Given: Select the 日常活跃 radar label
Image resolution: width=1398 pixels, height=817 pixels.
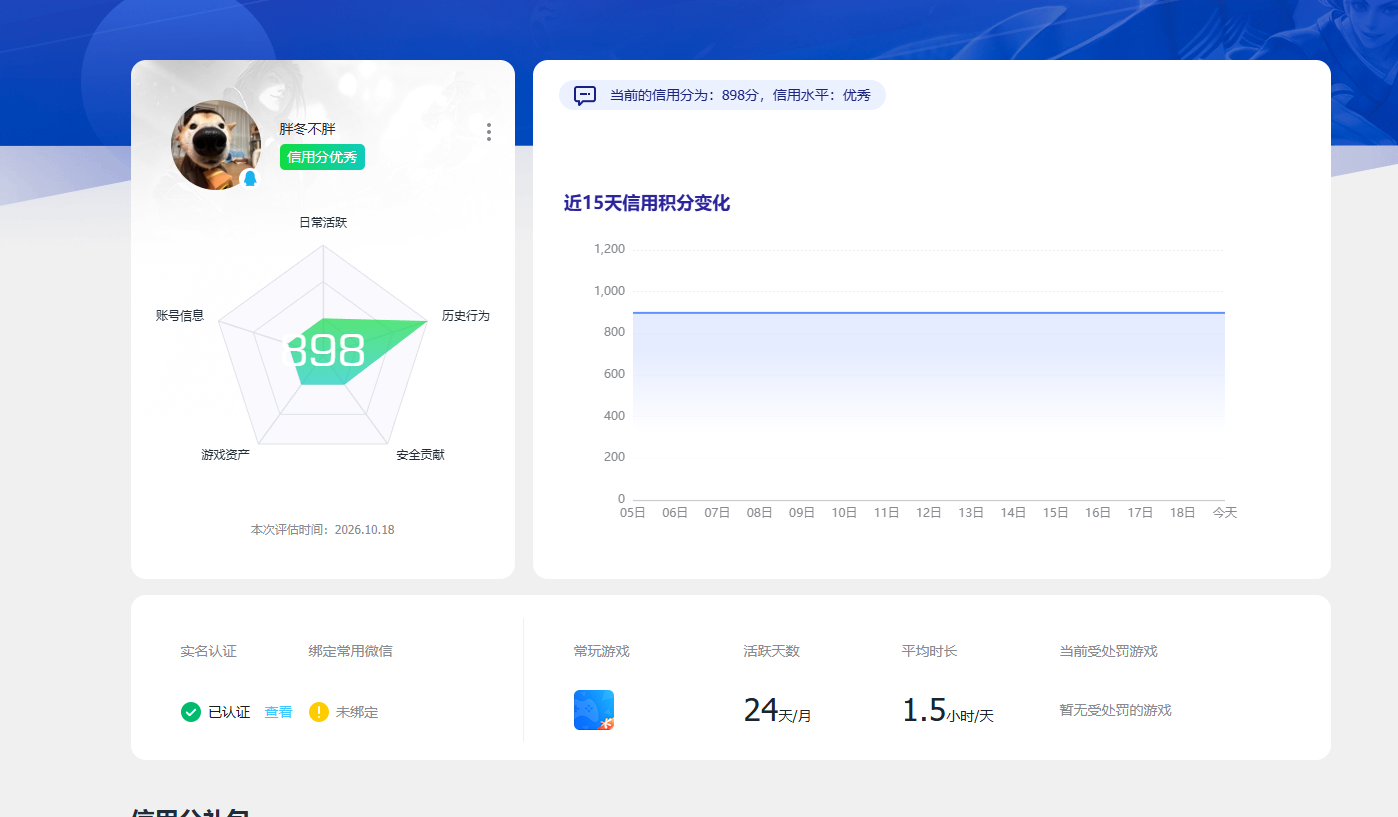Looking at the screenshot, I should [323, 222].
